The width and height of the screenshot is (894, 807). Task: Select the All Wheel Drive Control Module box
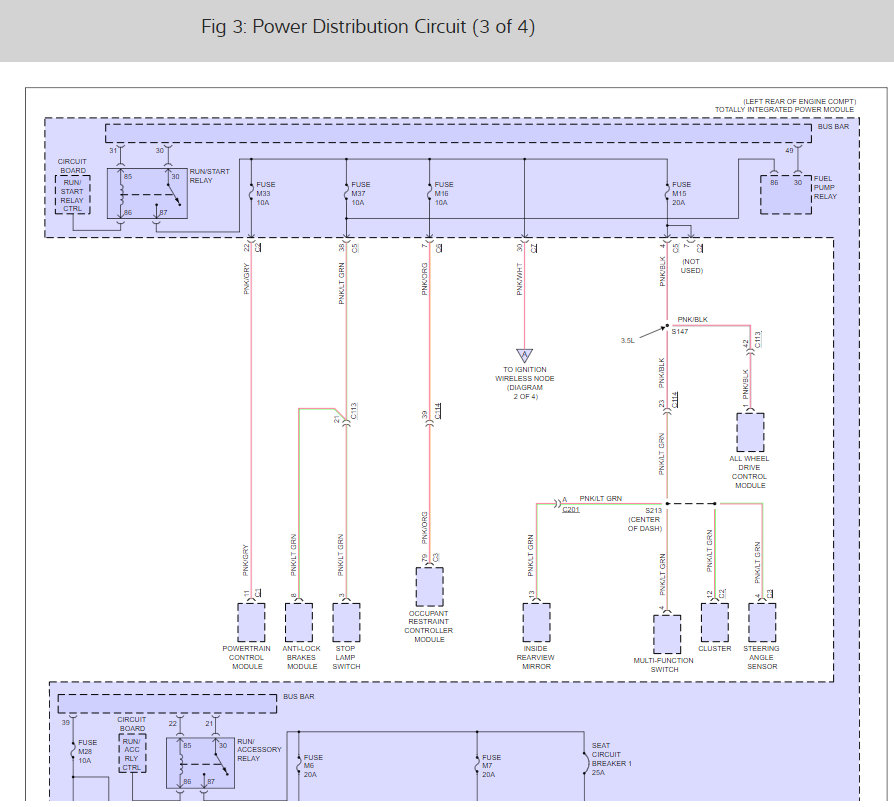tap(750, 432)
